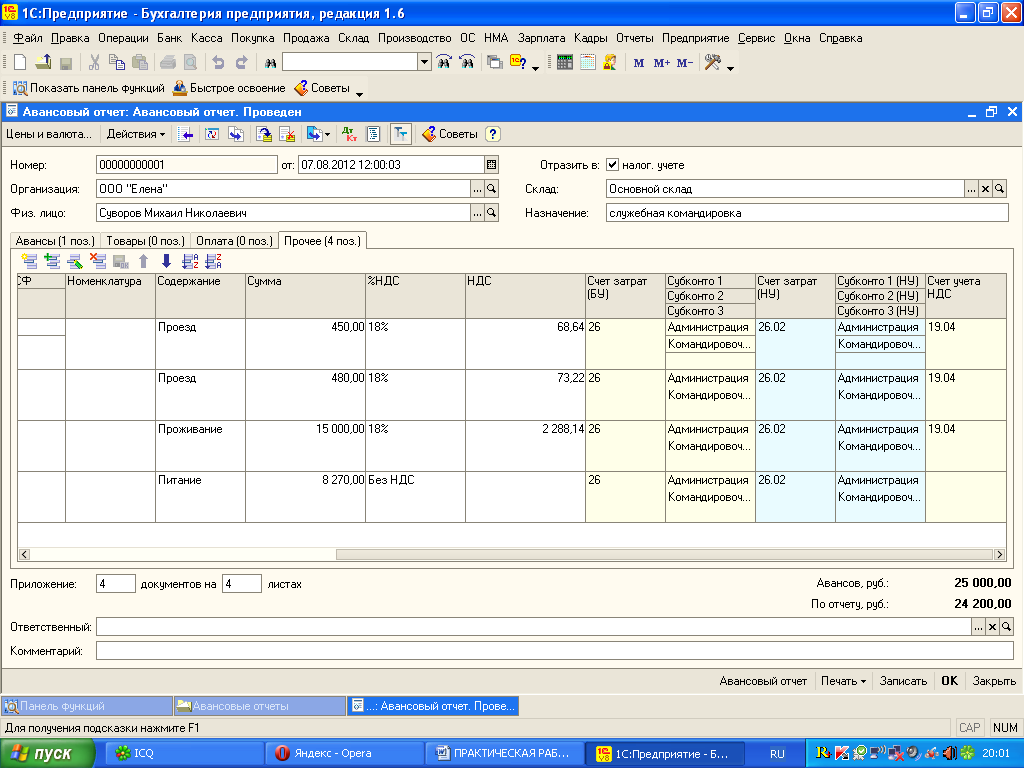Screen dimensions: 1024x768
Task: Open the settings tools hammer-wrench icon
Action: click(712, 63)
